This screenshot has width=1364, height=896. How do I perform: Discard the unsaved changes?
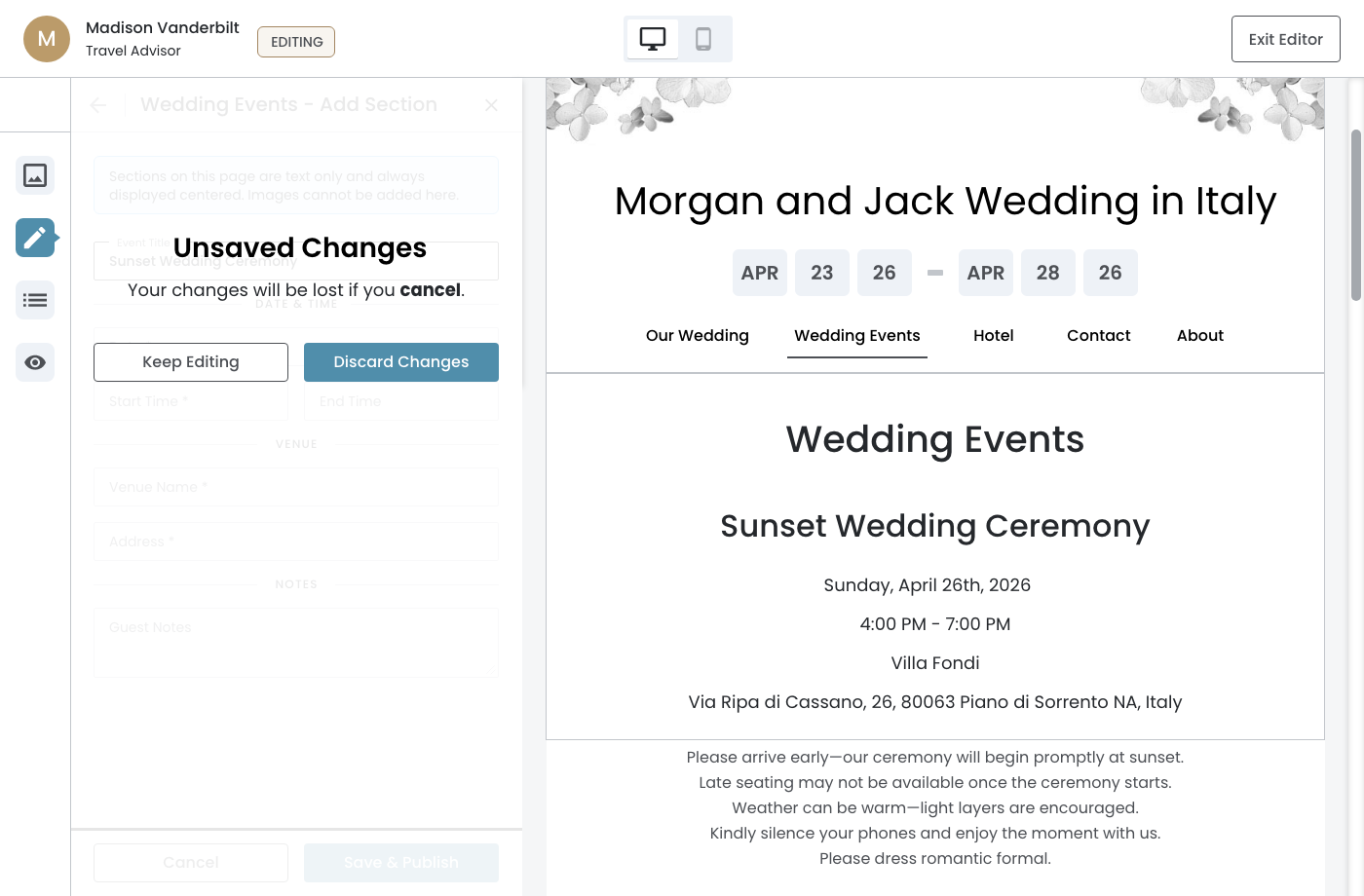pyautogui.click(x=401, y=362)
